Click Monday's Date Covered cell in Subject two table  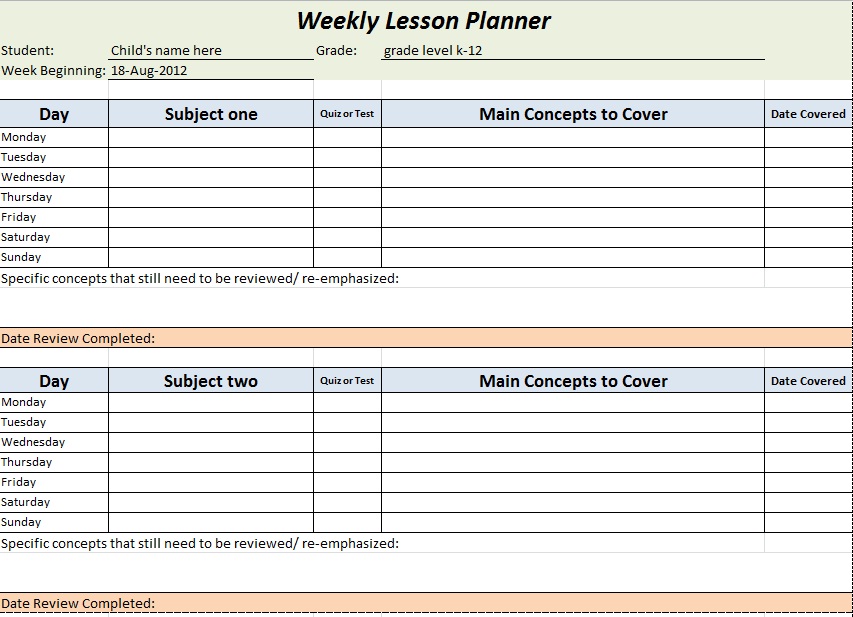(808, 403)
